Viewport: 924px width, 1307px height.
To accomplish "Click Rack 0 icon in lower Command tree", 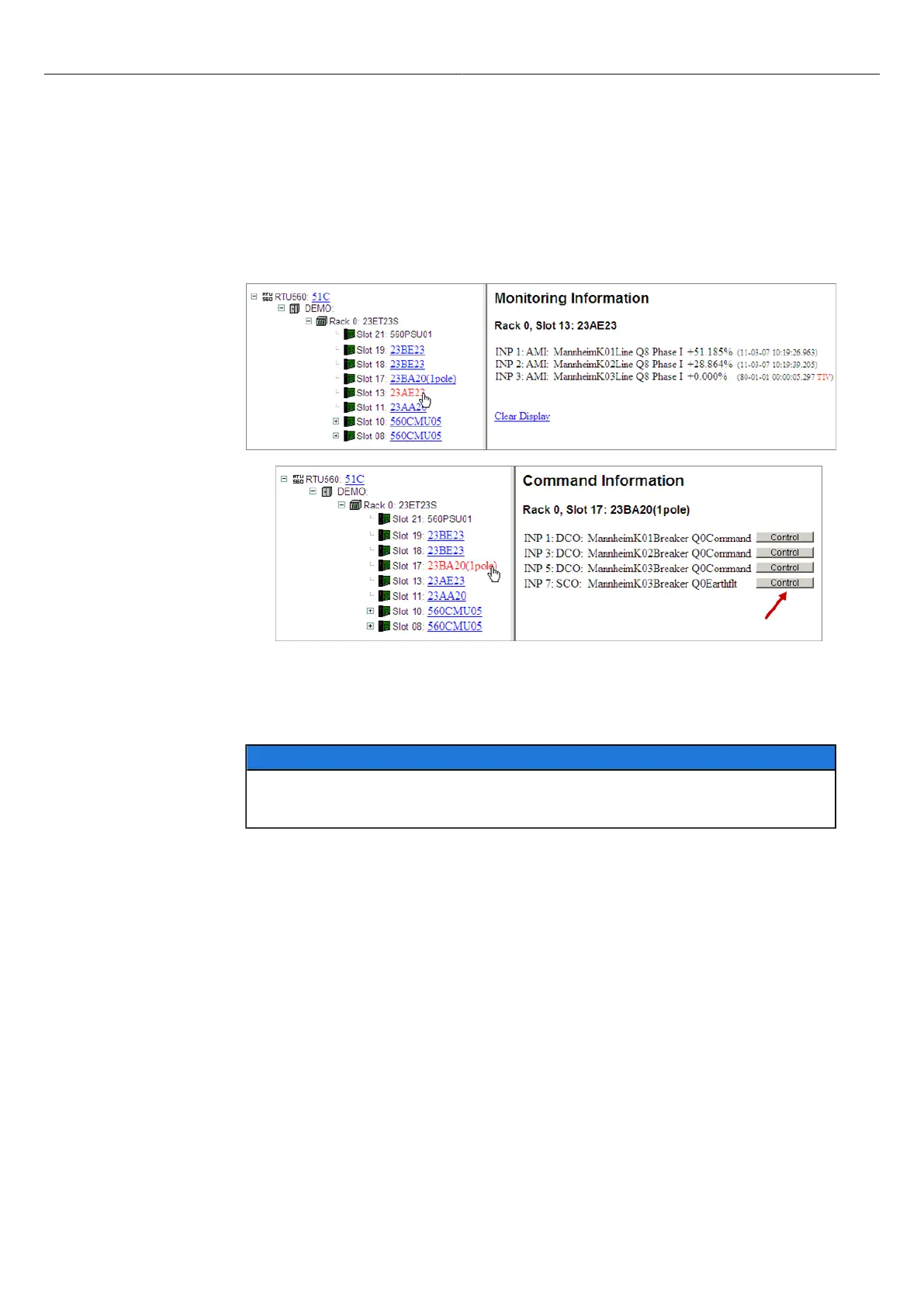I will click(x=356, y=504).
